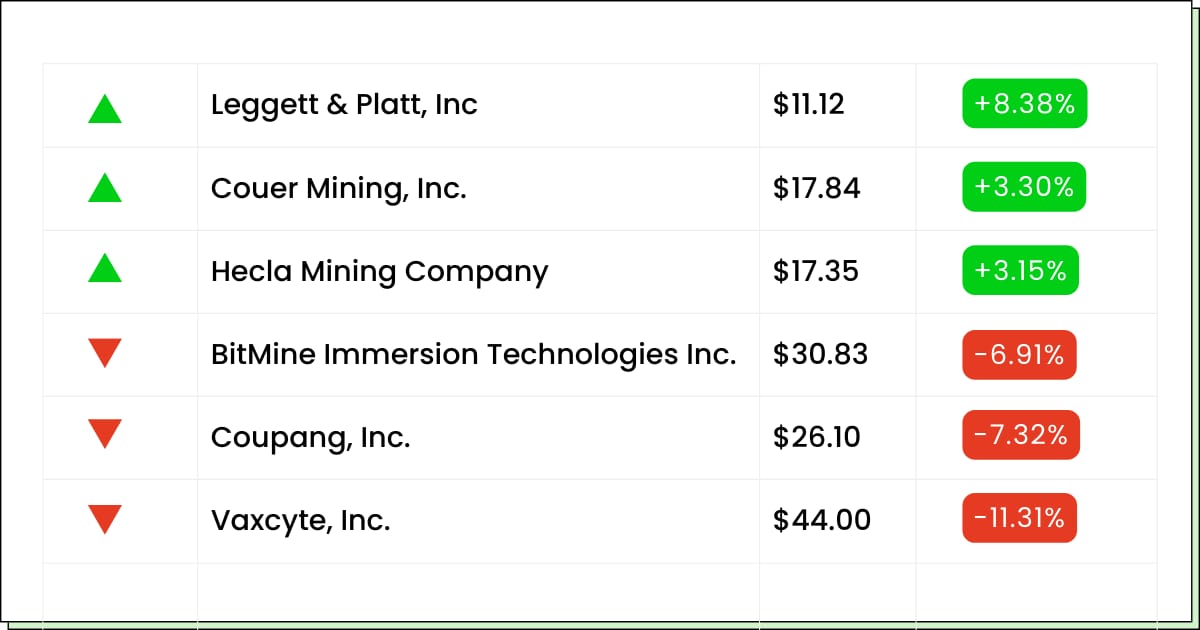
Task: Click the $44.00 price cell
Action: [821, 520]
